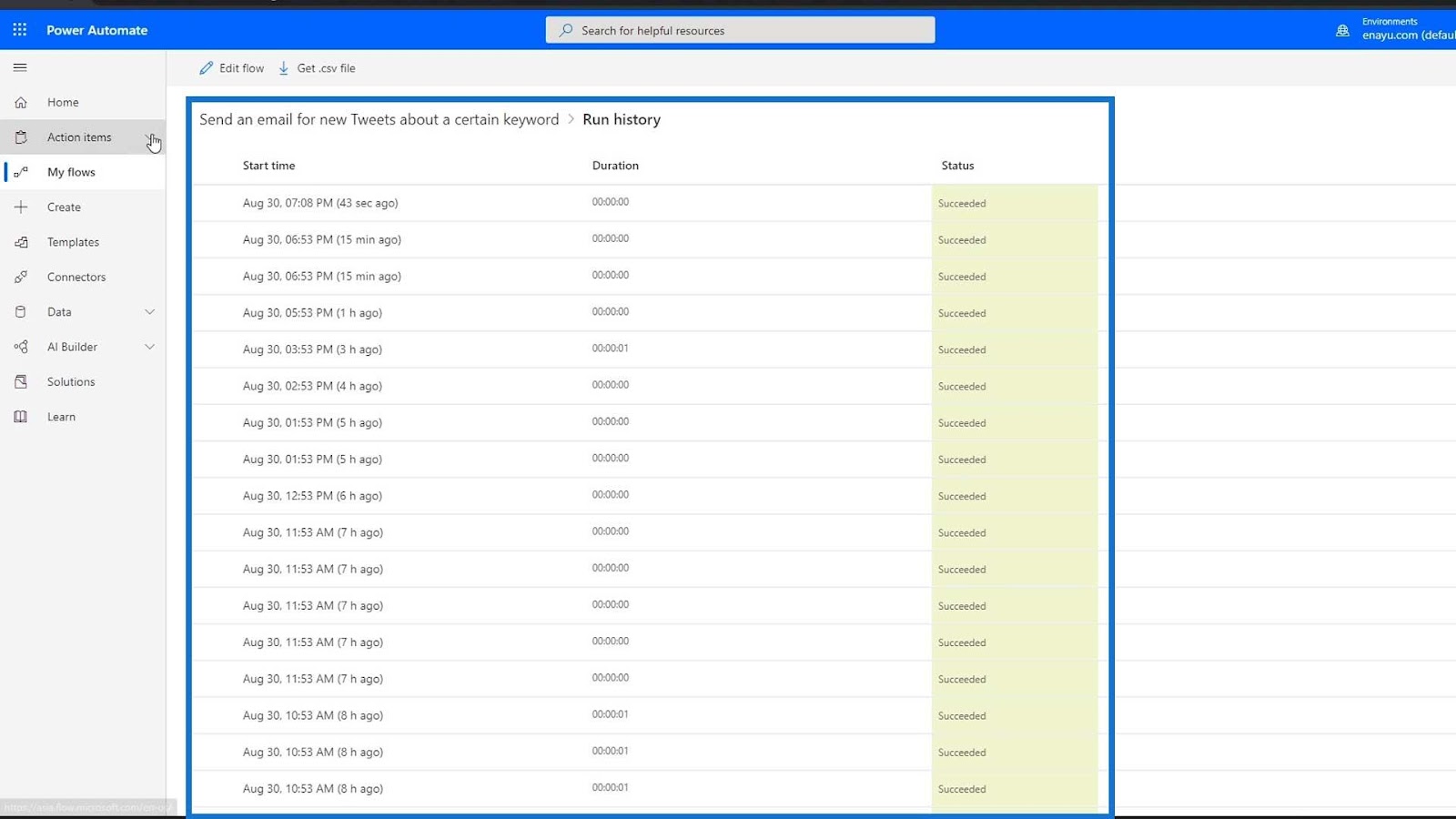Click the Succeeded status of the 02:53 PM run
Viewport: 1456px width, 819px height.
click(x=962, y=387)
